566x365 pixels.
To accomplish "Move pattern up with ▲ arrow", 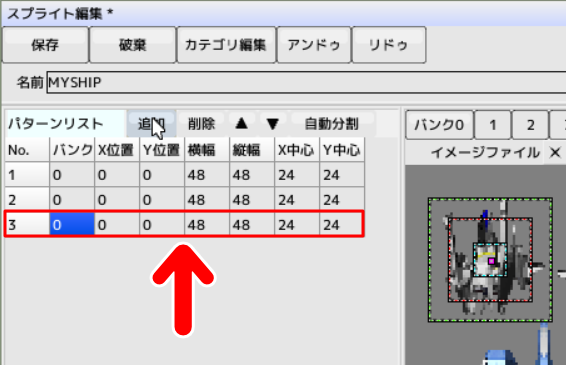I will tap(241, 124).
